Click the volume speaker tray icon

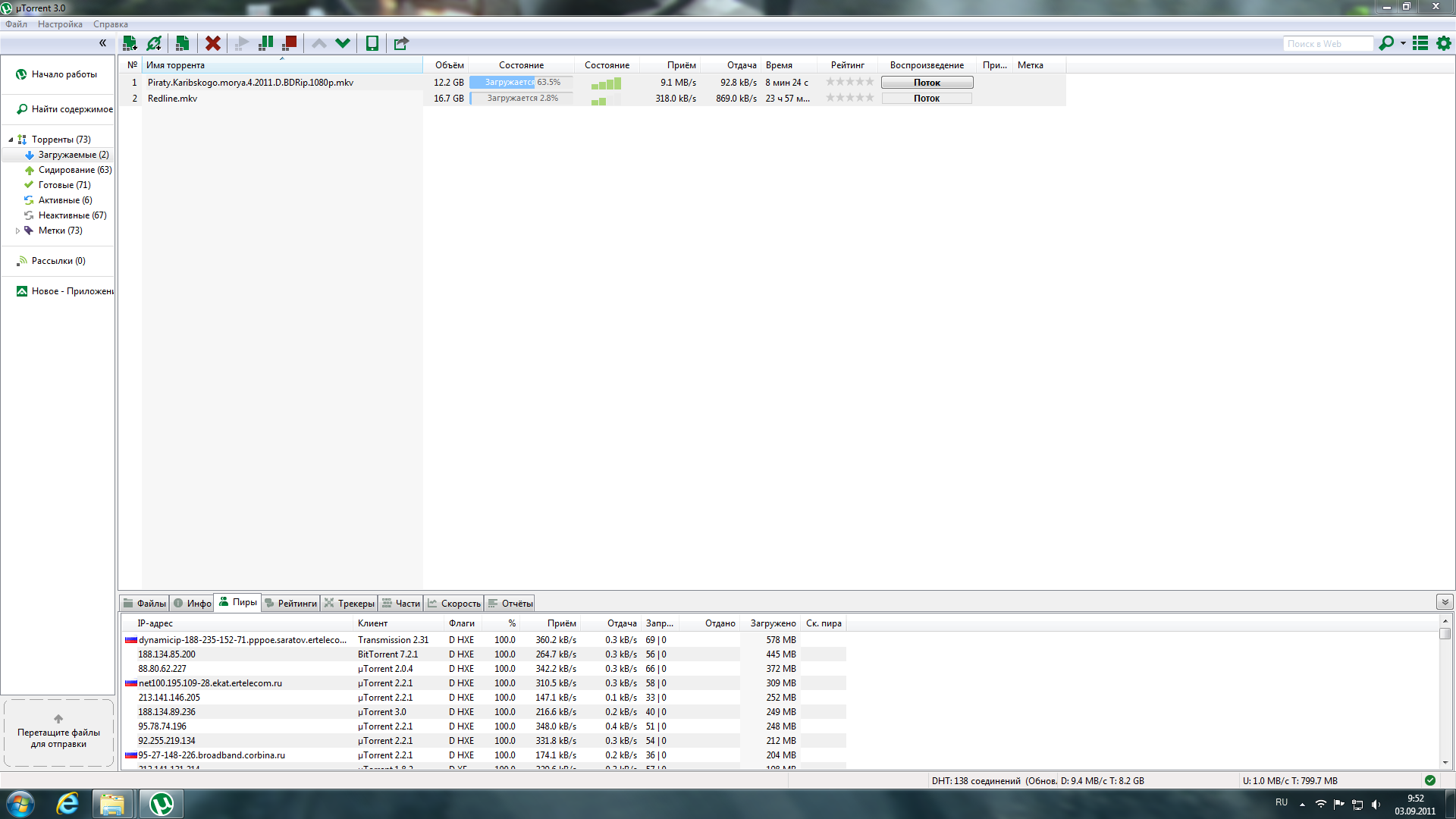click(x=1376, y=805)
